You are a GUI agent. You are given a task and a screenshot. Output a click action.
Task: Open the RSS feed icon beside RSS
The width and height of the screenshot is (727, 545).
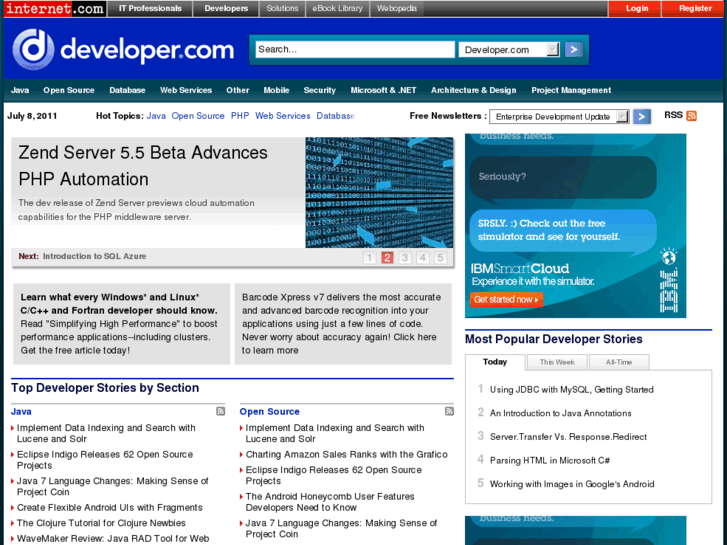tap(691, 115)
